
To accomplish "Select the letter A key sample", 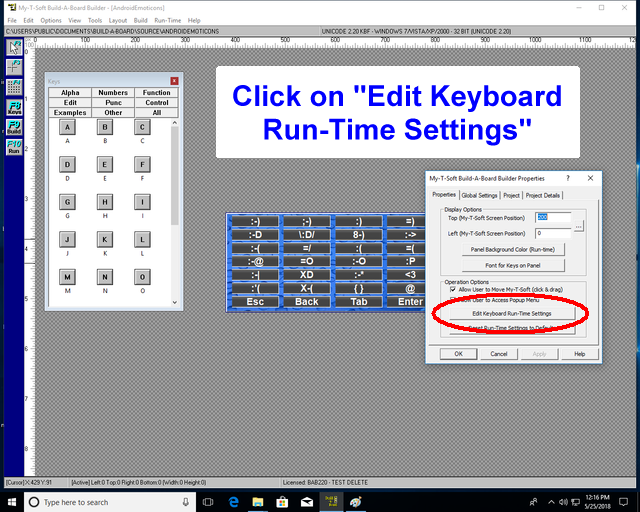I will point(67,128).
